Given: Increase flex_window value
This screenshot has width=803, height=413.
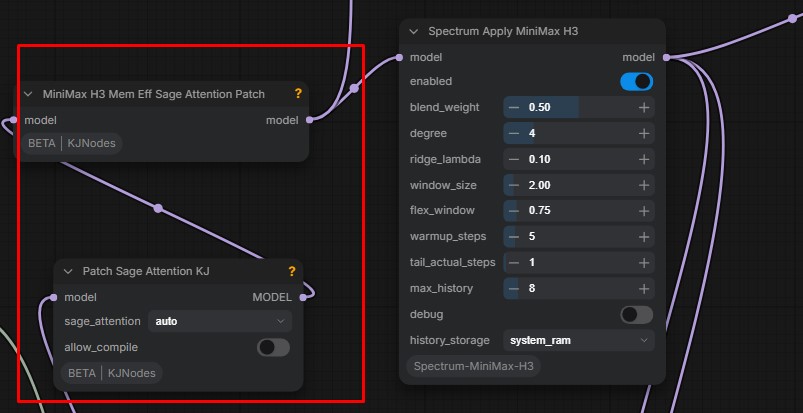Looking at the screenshot, I should pyautogui.click(x=644, y=211).
